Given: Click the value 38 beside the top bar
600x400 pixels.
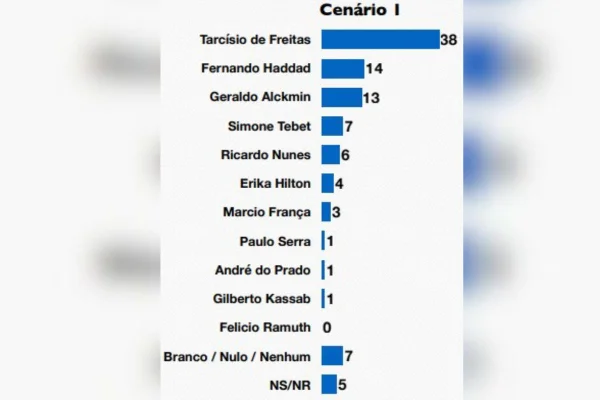Looking at the screenshot, I should (448, 40).
